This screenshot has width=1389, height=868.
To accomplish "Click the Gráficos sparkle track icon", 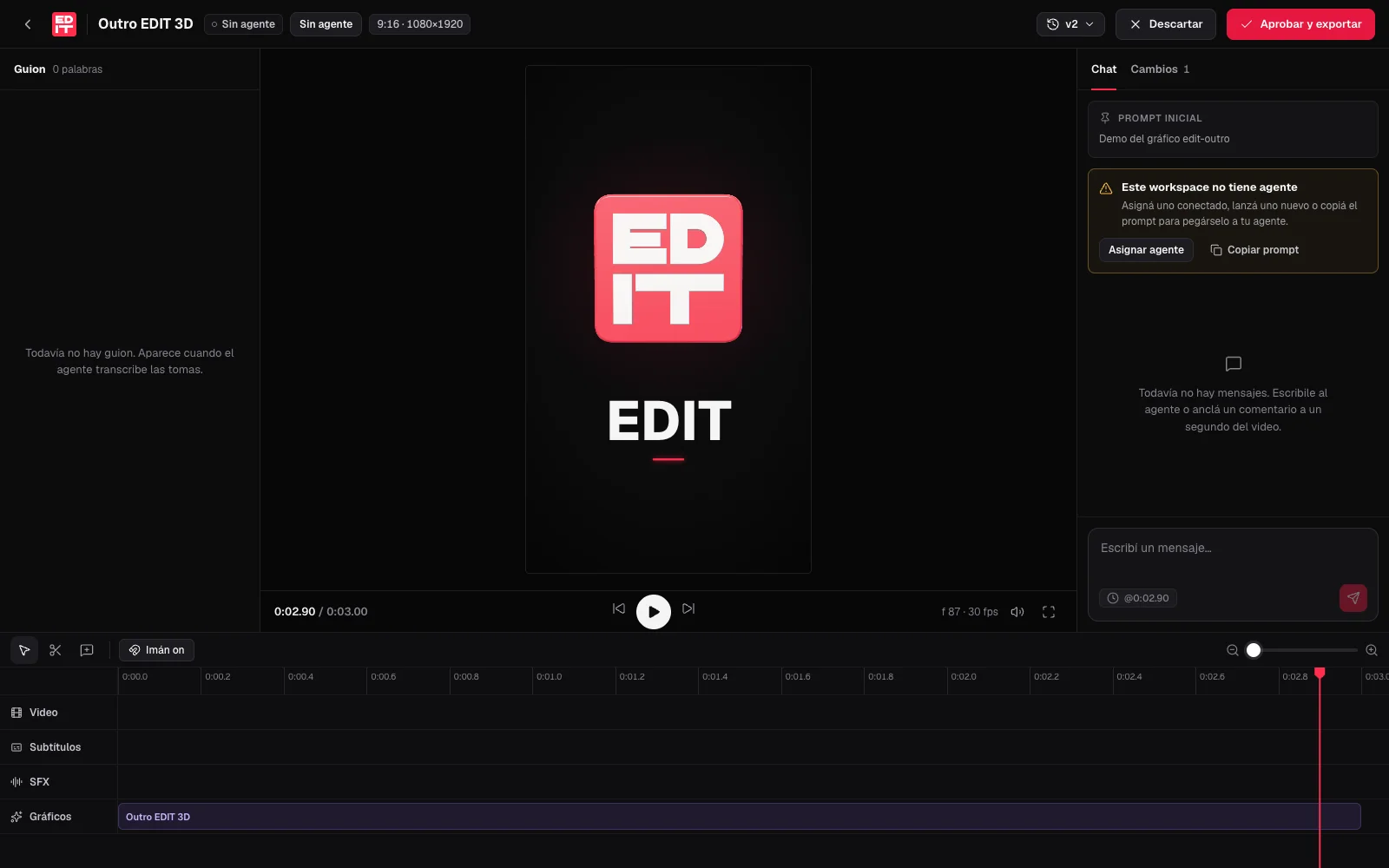I will pos(16,817).
